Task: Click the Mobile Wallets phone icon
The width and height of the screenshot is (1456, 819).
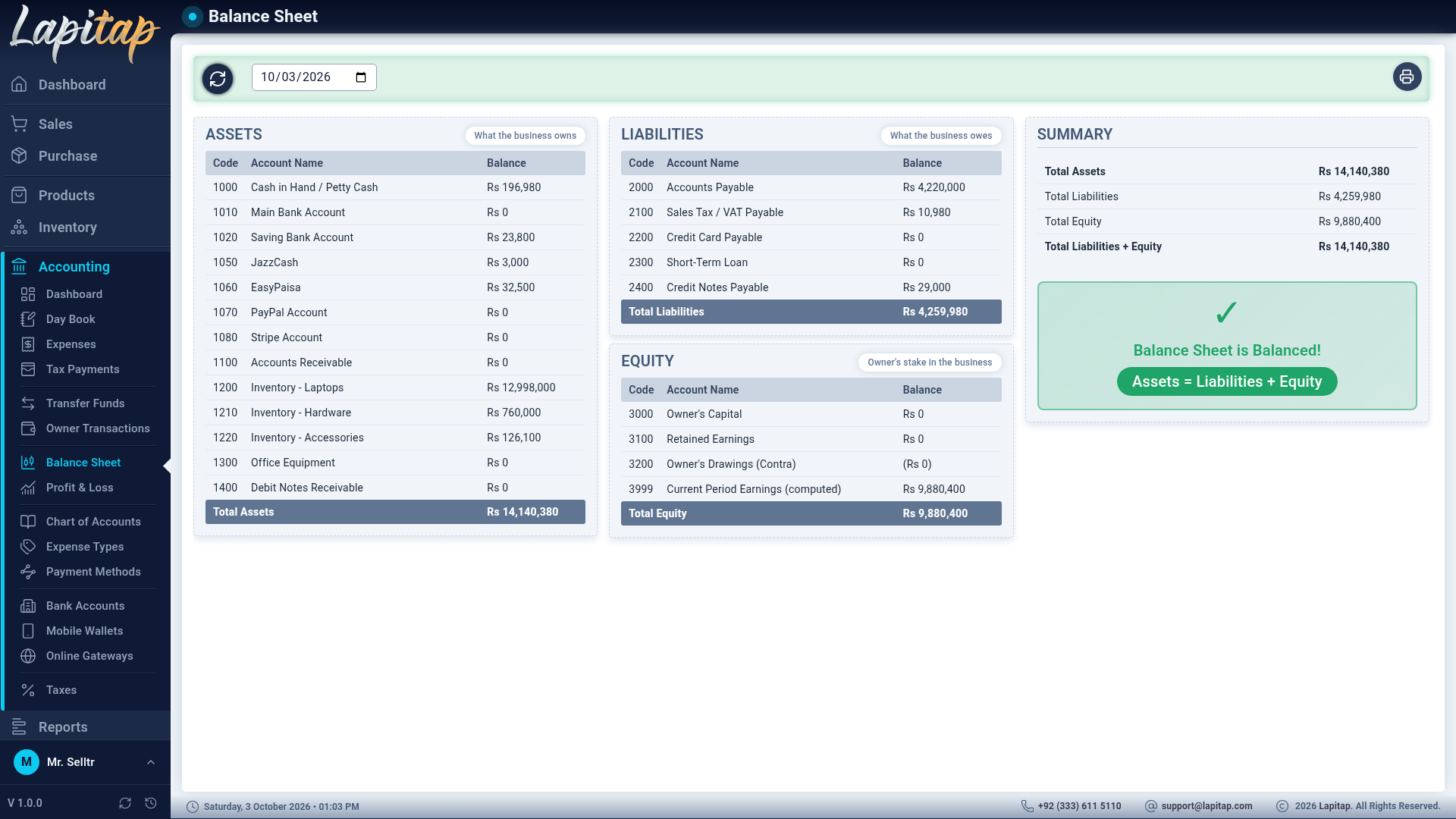Action: [28, 631]
